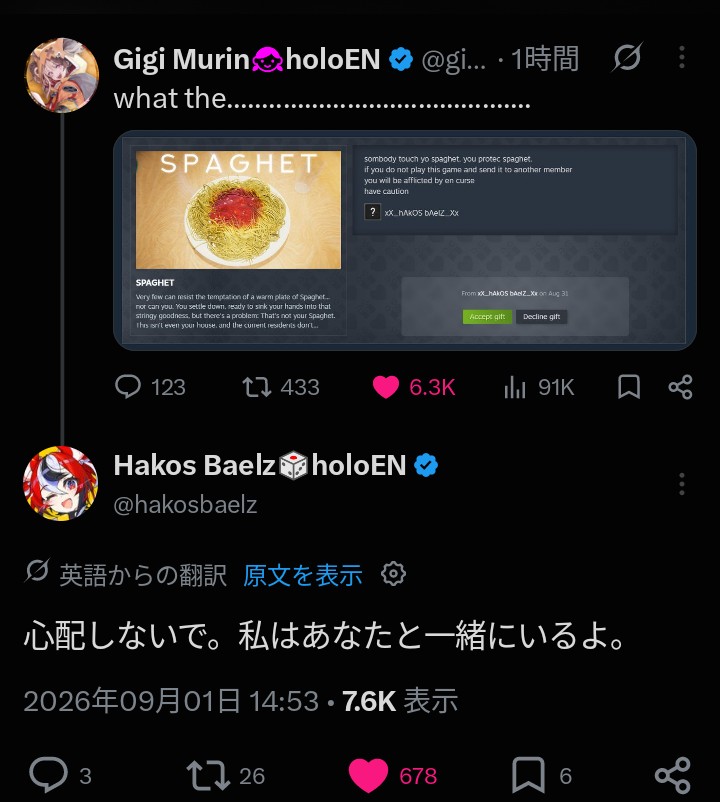Screen dimensions: 720x802
Task: Open Hakos Baelz's profile avatar
Action: tap(61, 483)
